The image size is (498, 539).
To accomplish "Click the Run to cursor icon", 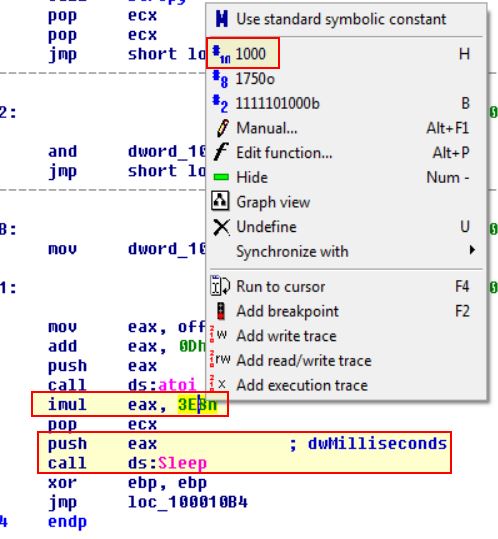I will (x=220, y=286).
